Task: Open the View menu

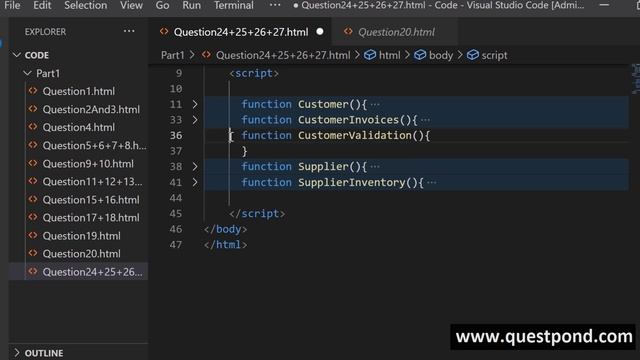Action: [x=131, y=5]
